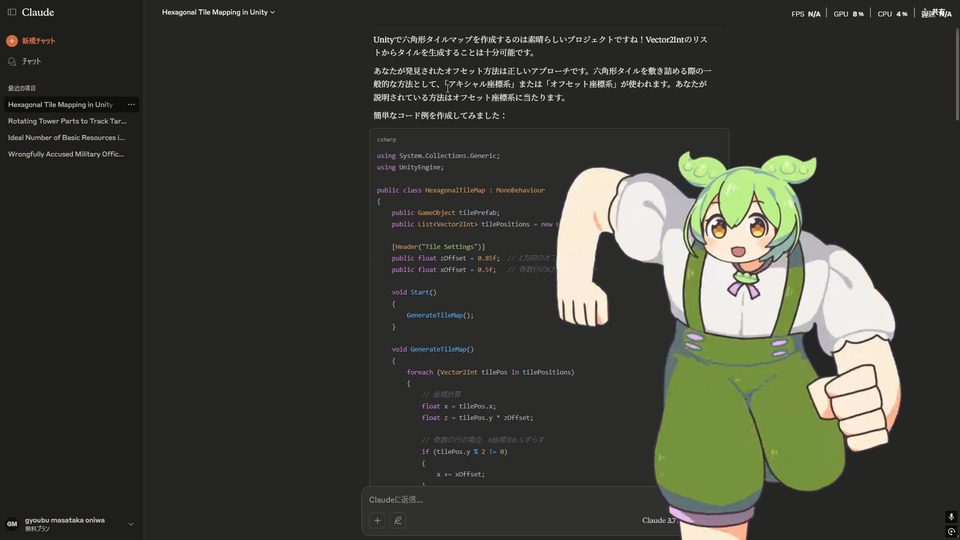Open the writing style icon in composer
Screen dimensions: 960x540
click(x=397, y=520)
